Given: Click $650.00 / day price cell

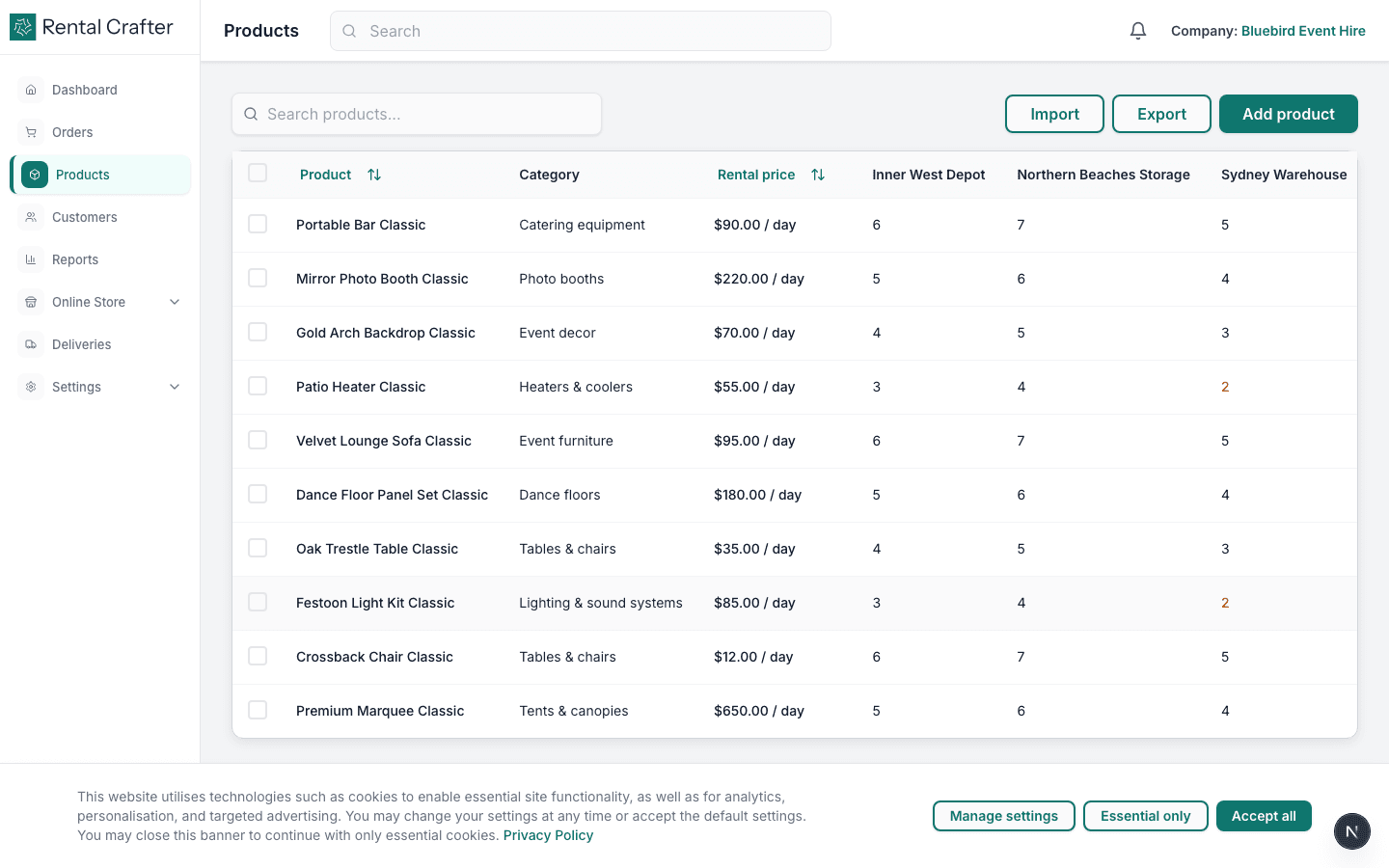Looking at the screenshot, I should point(759,711).
